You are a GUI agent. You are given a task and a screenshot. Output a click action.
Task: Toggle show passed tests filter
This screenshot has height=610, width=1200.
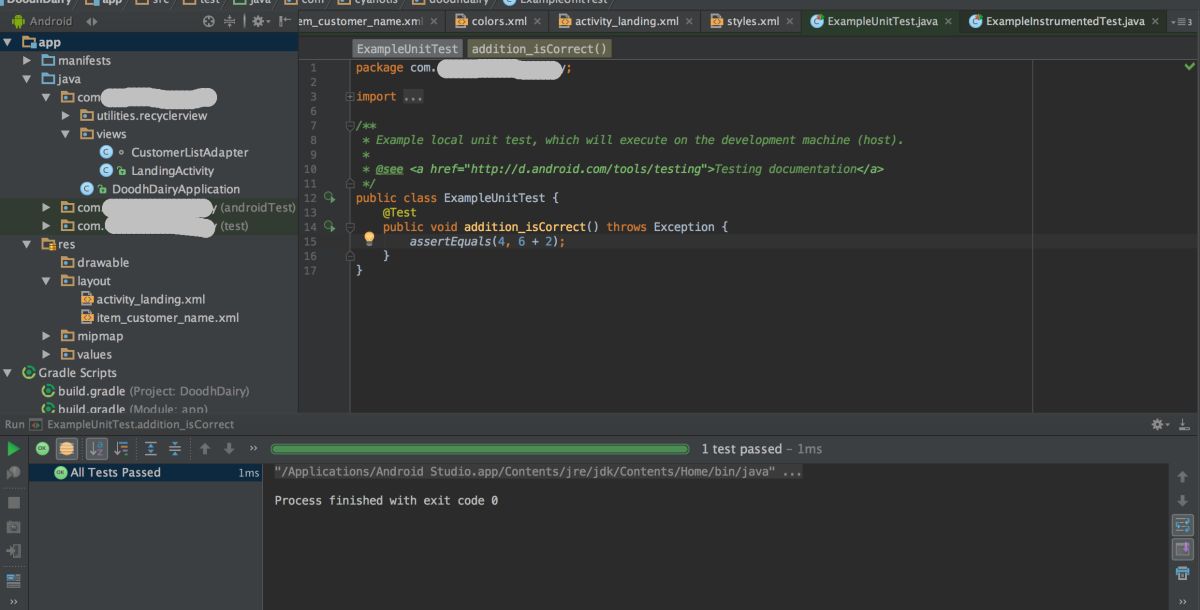click(x=42, y=449)
